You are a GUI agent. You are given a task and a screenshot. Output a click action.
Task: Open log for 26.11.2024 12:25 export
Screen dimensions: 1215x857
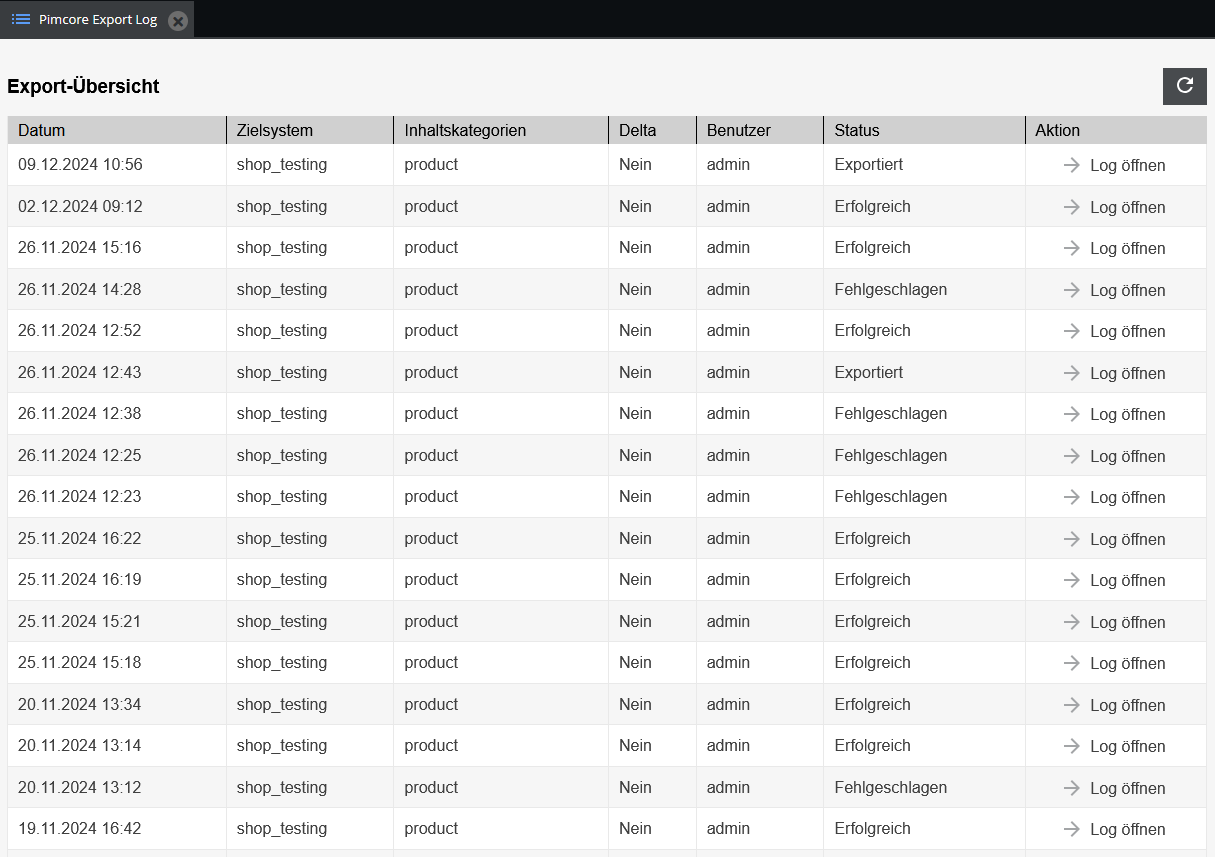coord(1114,456)
